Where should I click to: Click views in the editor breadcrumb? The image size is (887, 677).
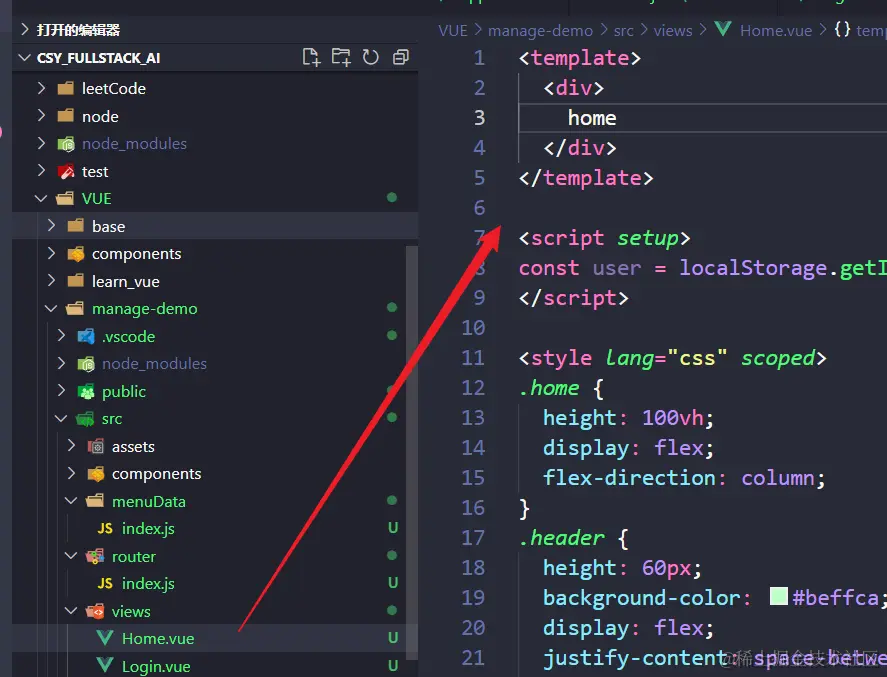pos(673,31)
